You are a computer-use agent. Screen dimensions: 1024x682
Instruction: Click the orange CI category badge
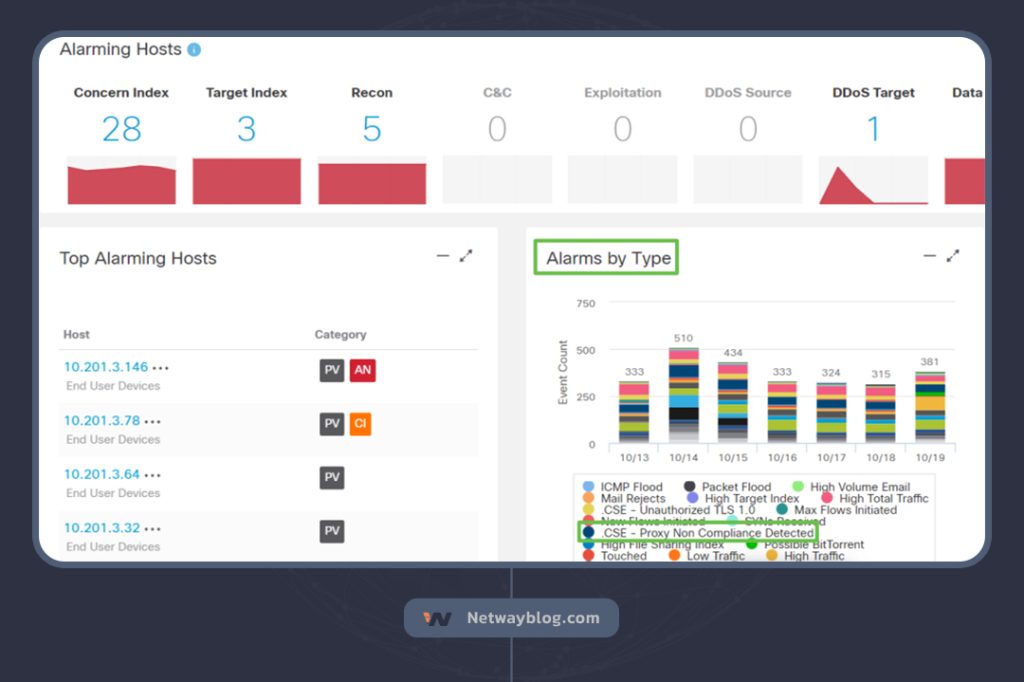pos(360,424)
